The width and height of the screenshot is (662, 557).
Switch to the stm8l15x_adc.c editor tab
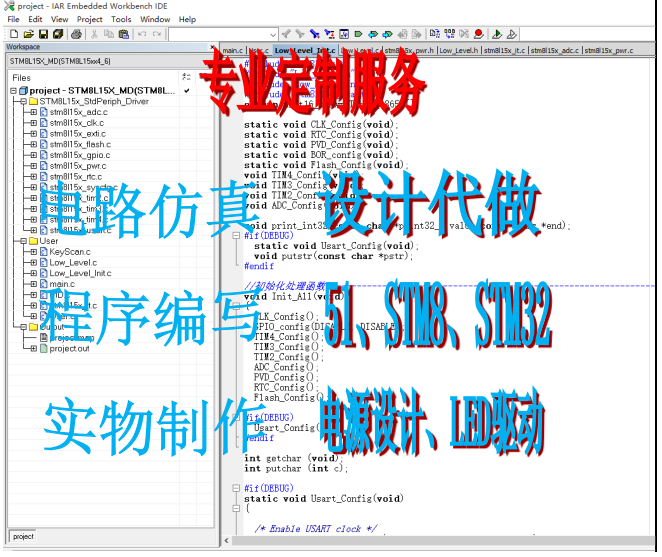tap(555, 50)
